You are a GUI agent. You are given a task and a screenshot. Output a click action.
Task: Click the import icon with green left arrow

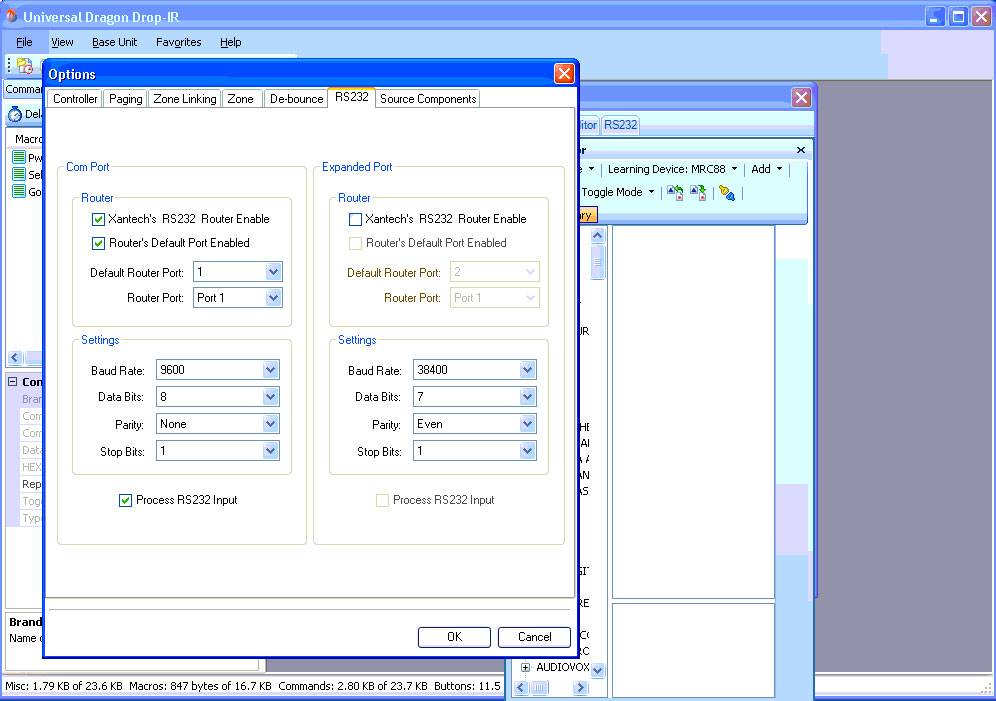click(675, 192)
